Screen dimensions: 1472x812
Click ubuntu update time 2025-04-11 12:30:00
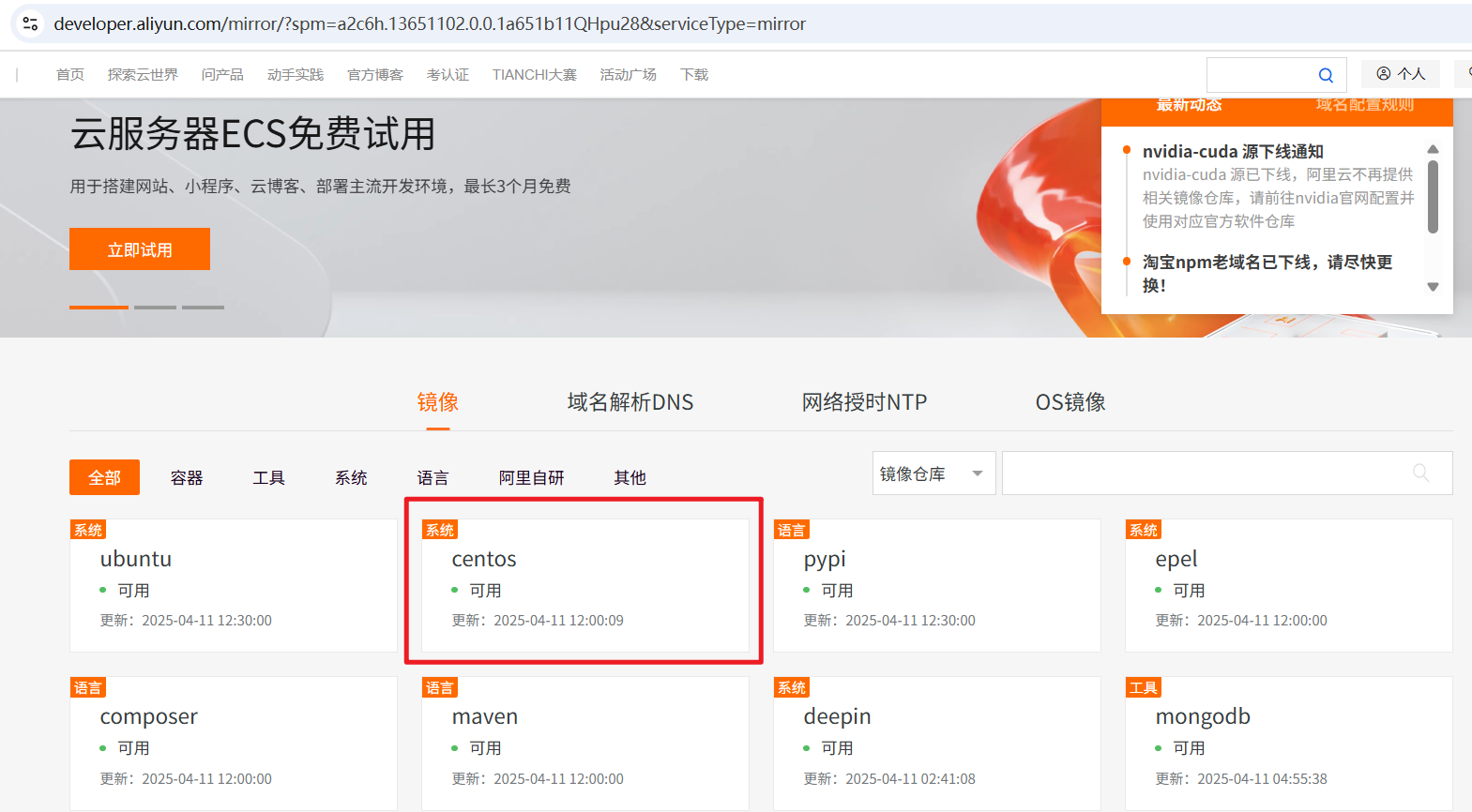pos(206,621)
